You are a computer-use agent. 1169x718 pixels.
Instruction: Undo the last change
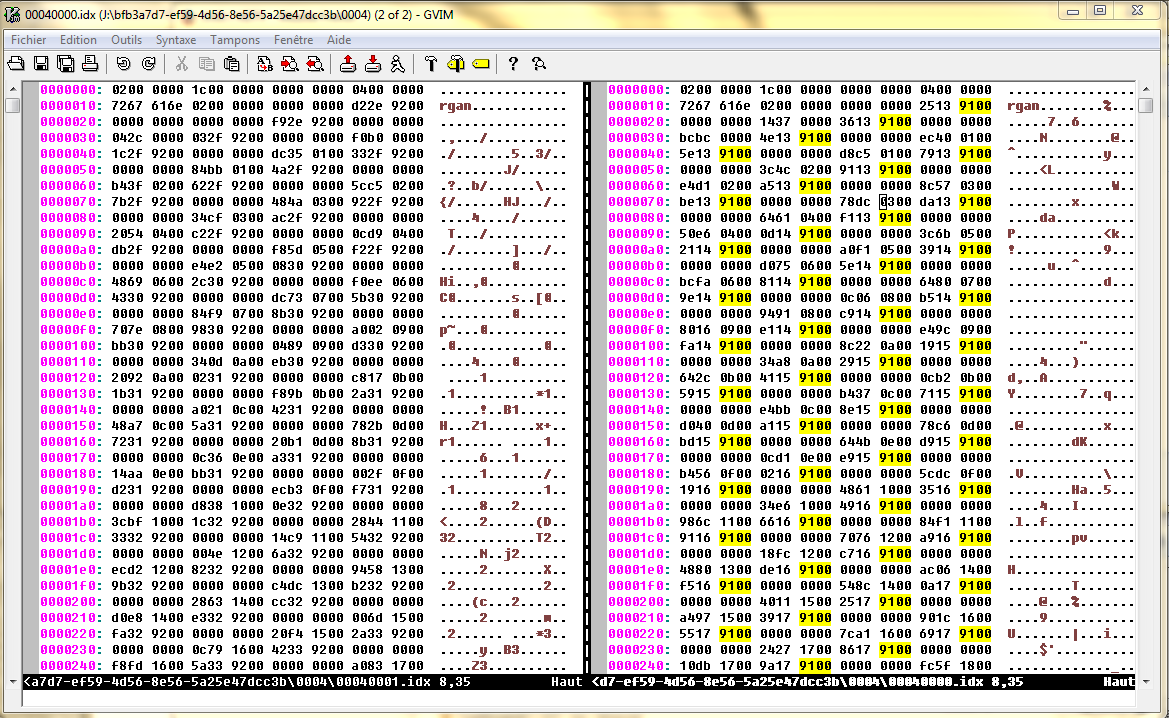coord(124,64)
